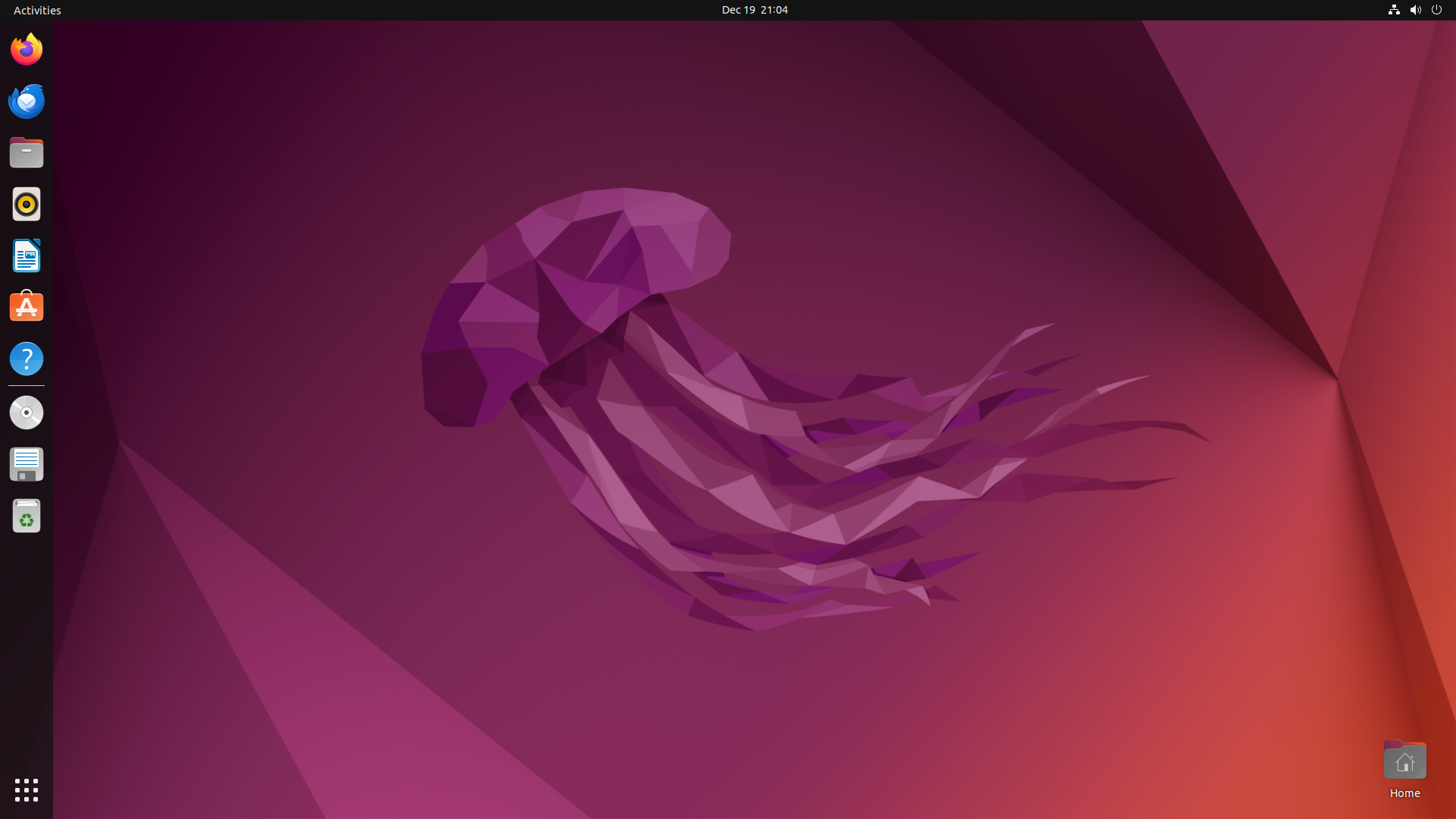Select the Home folder desktop icon
Image resolution: width=1456 pixels, height=819 pixels.
coord(1404,761)
